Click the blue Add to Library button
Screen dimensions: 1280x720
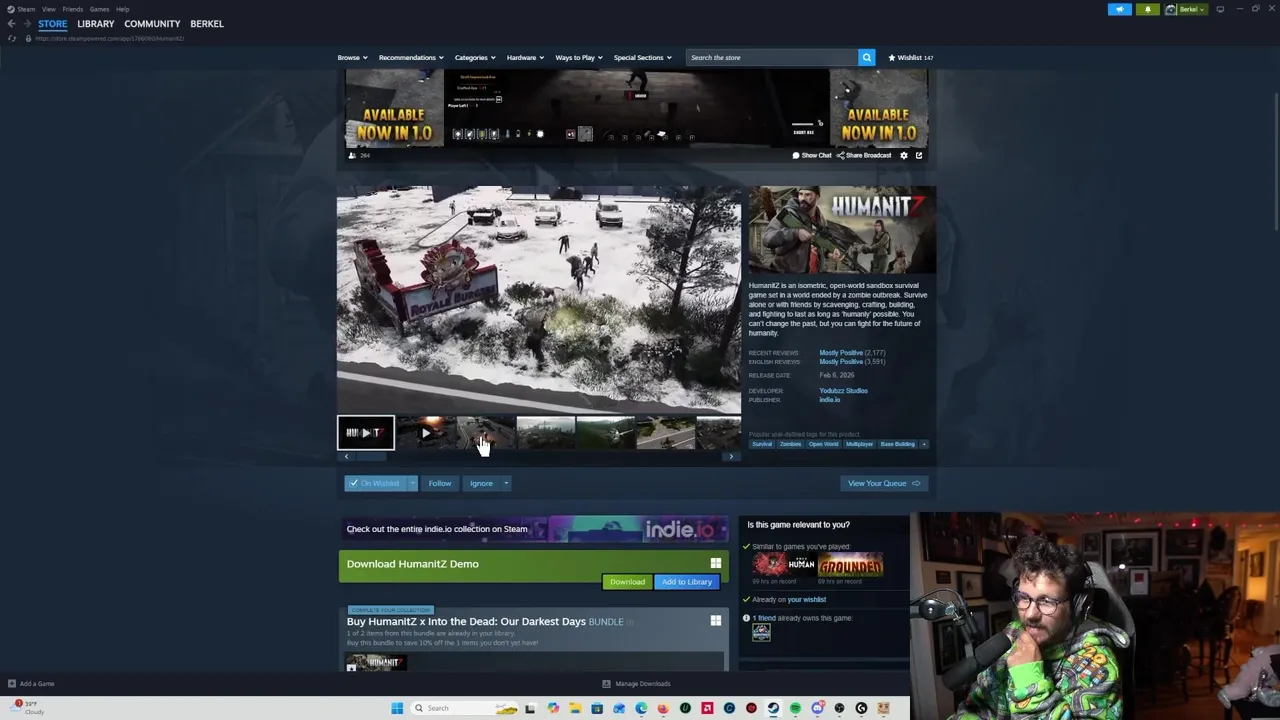point(686,582)
